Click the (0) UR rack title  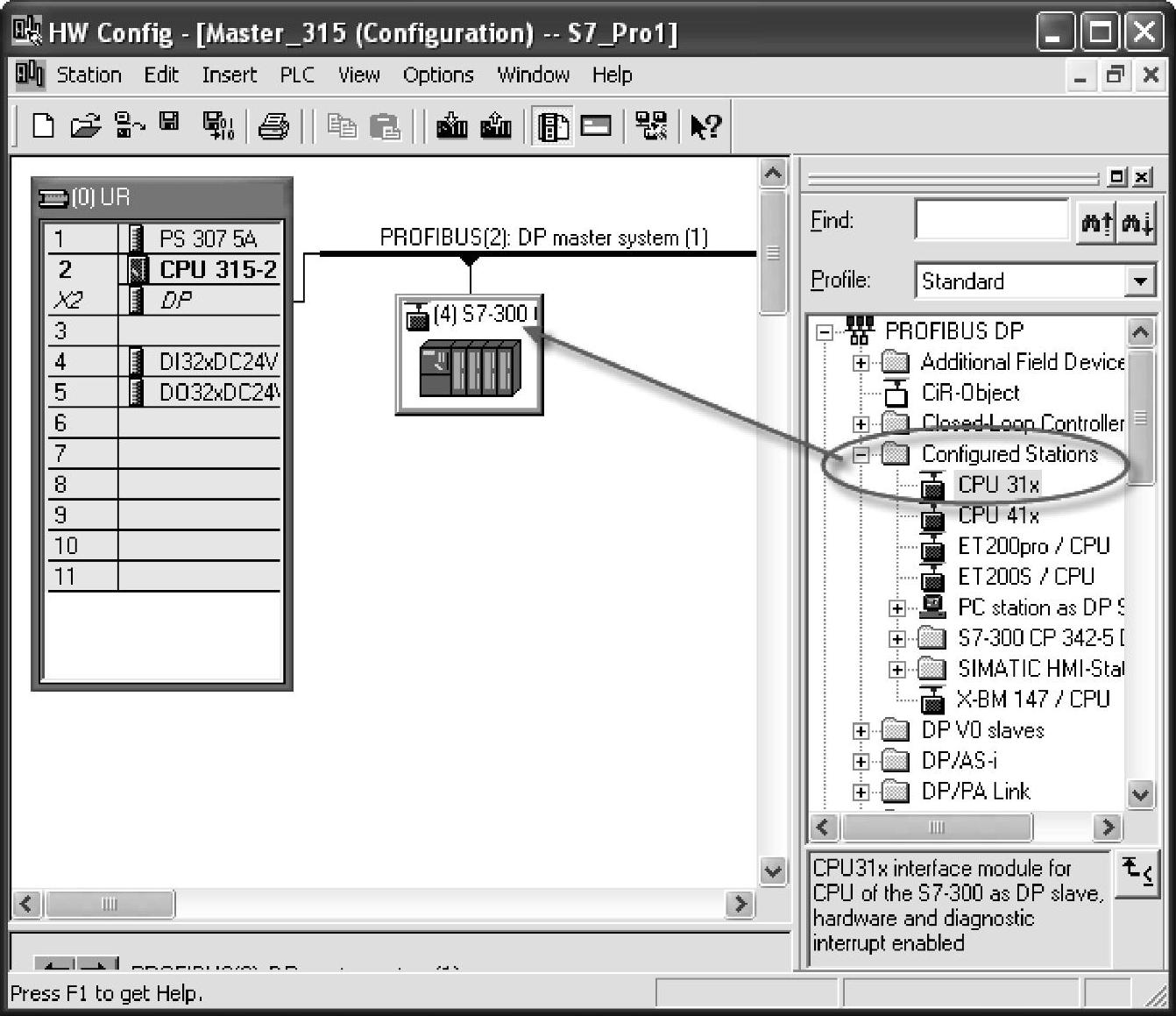click(101, 197)
